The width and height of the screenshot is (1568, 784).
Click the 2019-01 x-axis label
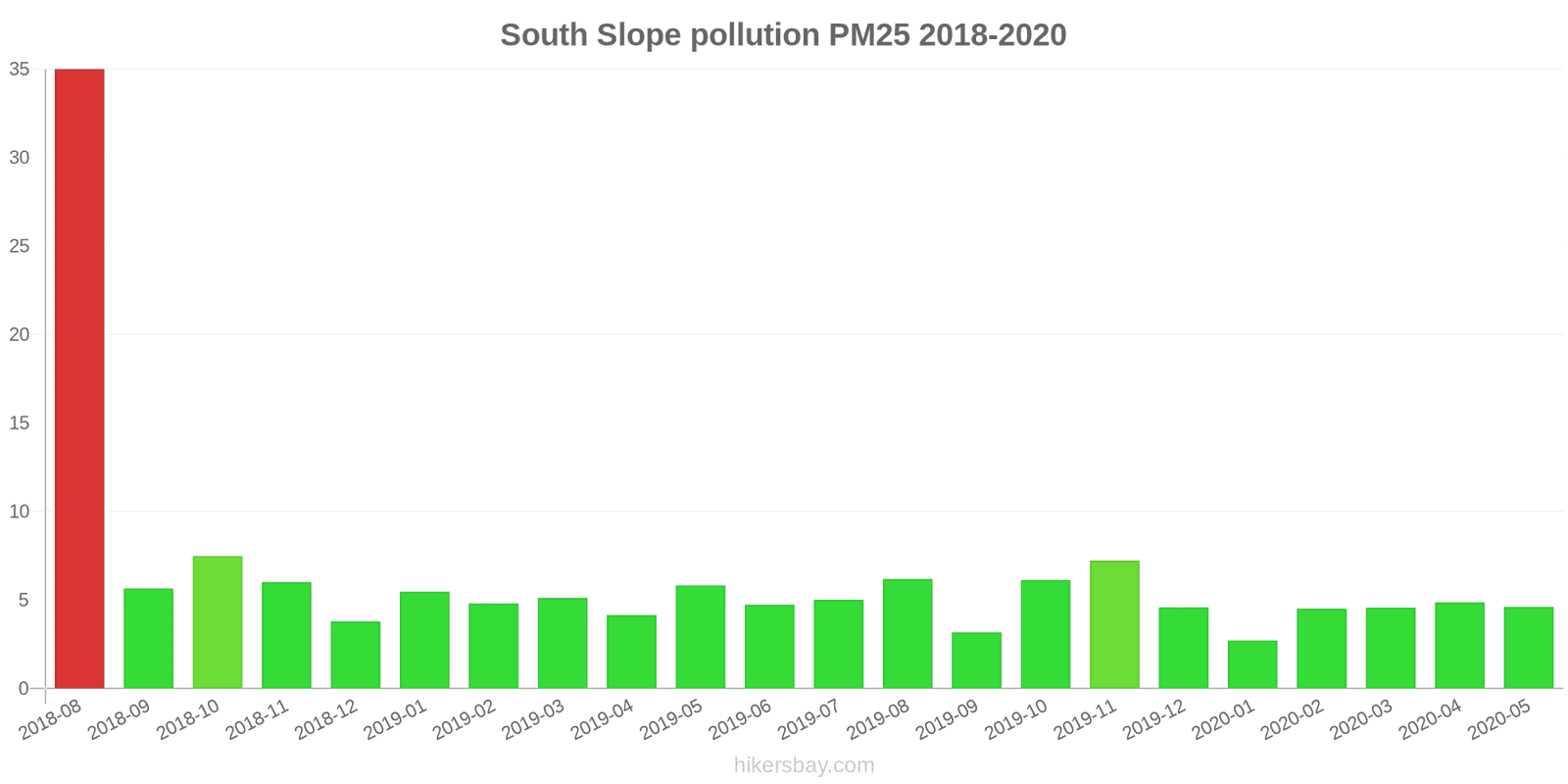(394, 722)
